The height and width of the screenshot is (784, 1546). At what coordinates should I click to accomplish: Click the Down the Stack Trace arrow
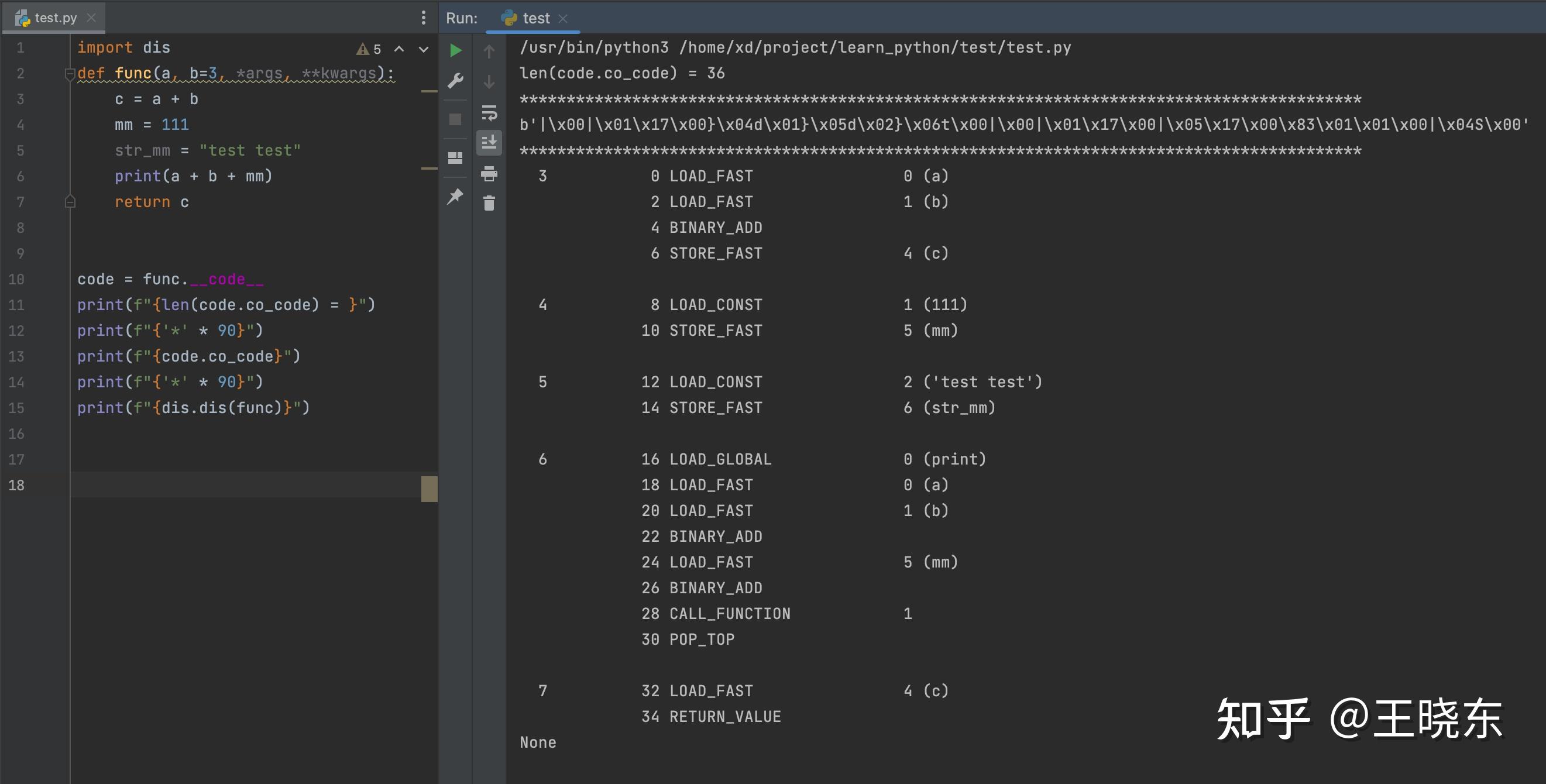click(490, 81)
